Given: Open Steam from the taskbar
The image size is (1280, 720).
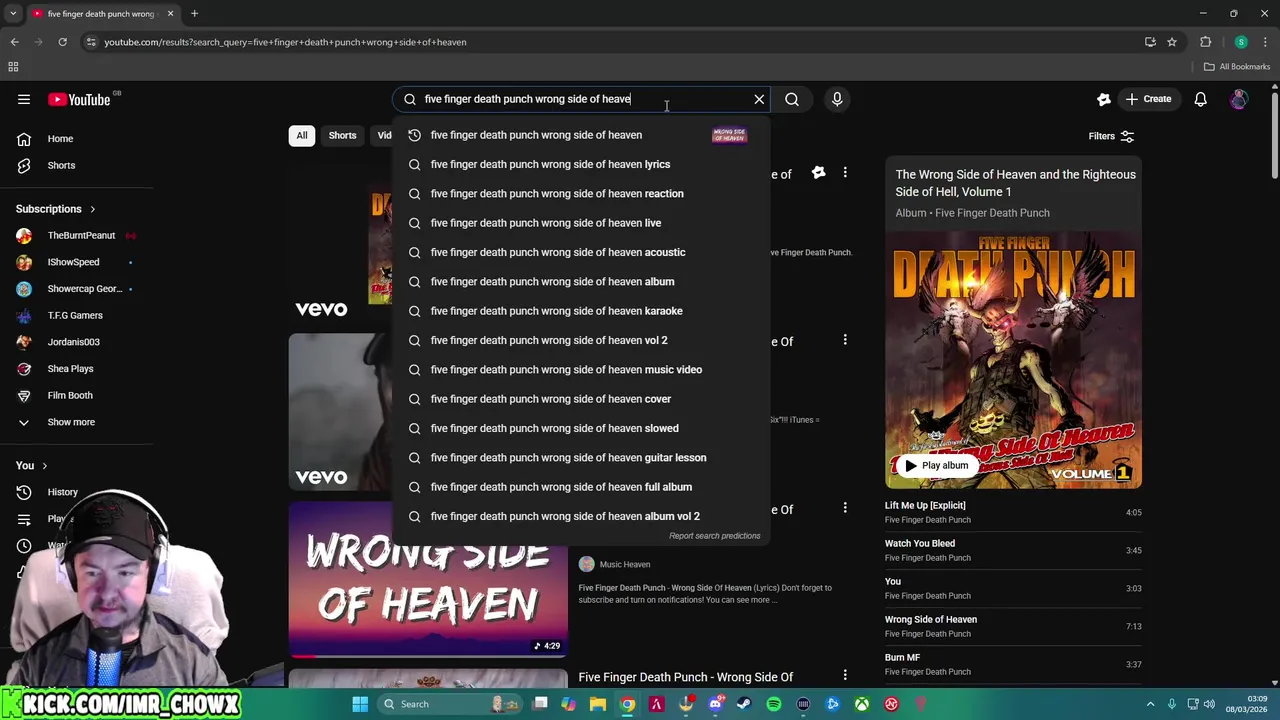Looking at the screenshot, I should pyautogui.click(x=744, y=704).
